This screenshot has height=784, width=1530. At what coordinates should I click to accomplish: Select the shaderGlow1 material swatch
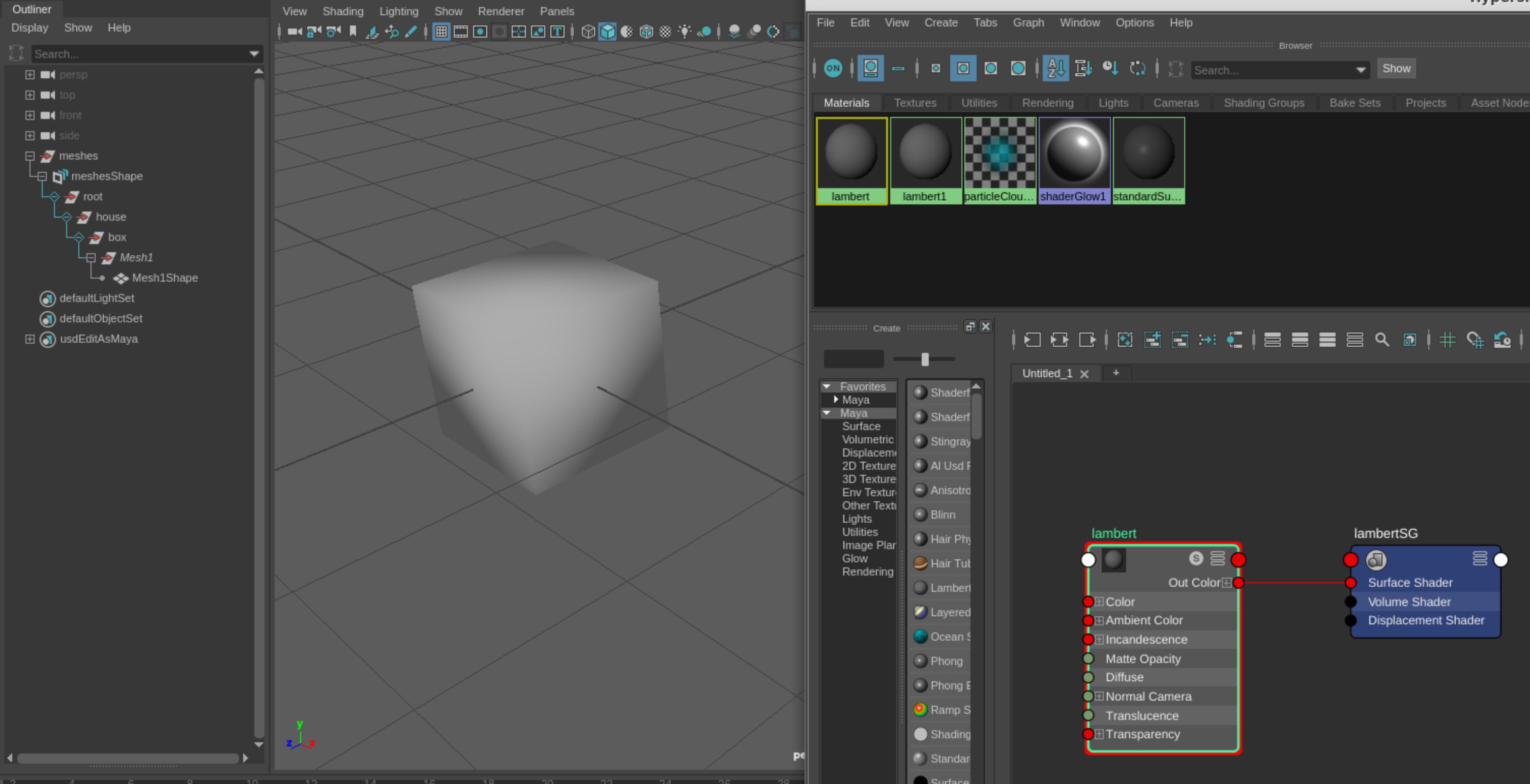(x=1074, y=153)
